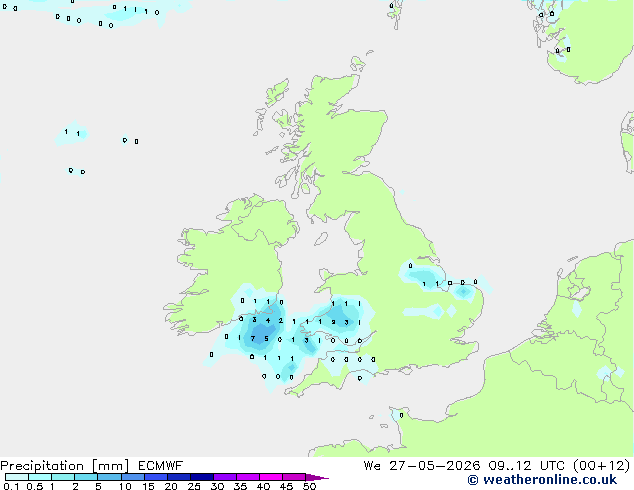Click the precipitation value 7 off Ireland

(253, 338)
